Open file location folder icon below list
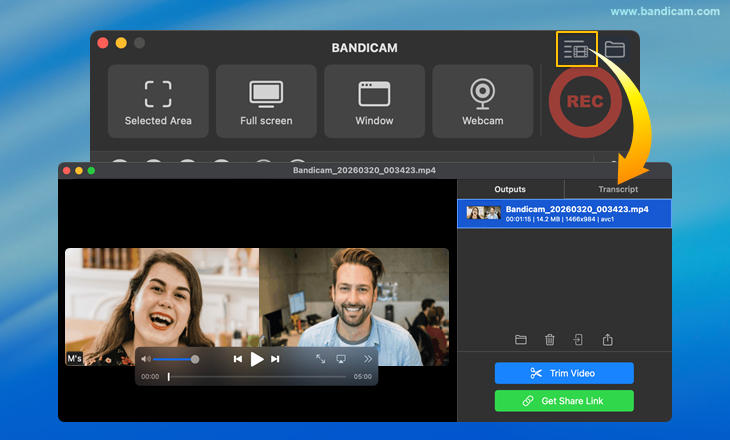This screenshot has height=440, width=730. [521, 340]
